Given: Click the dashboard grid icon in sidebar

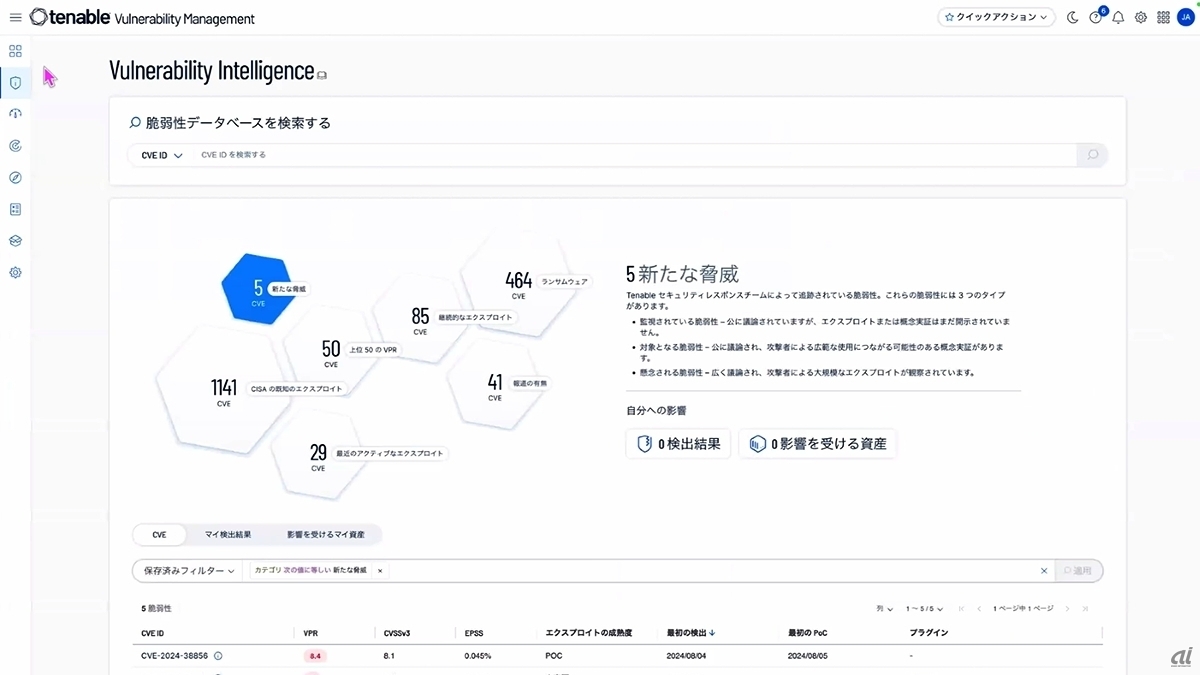Looking at the screenshot, I should [x=15, y=51].
